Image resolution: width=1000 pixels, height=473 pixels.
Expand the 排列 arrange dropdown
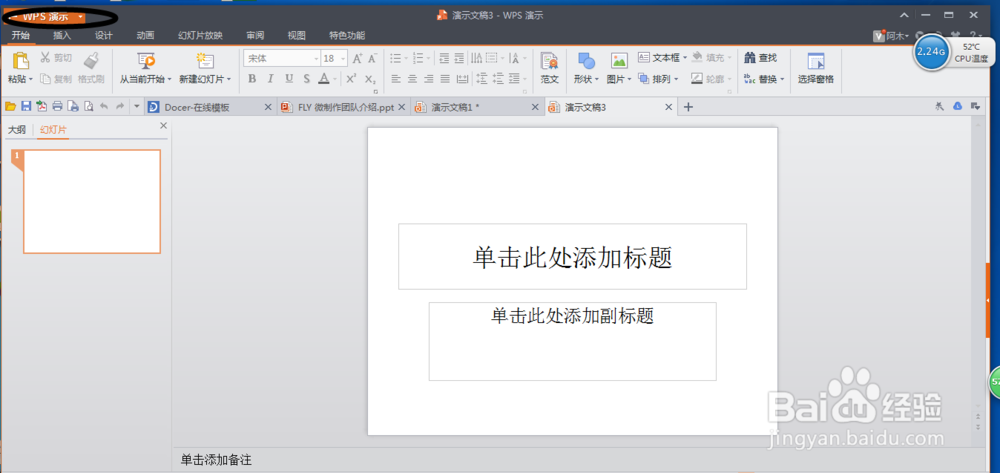pyautogui.click(x=675, y=80)
